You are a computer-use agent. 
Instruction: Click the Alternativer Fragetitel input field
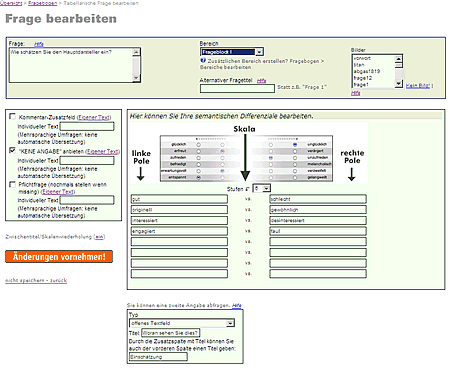[x=237, y=89]
